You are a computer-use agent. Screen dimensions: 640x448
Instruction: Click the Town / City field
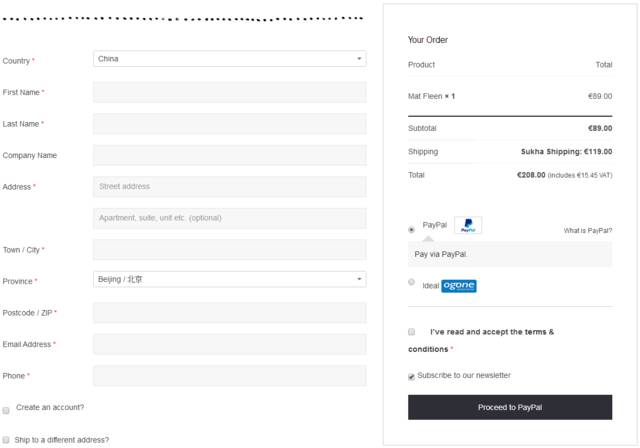pos(229,250)
